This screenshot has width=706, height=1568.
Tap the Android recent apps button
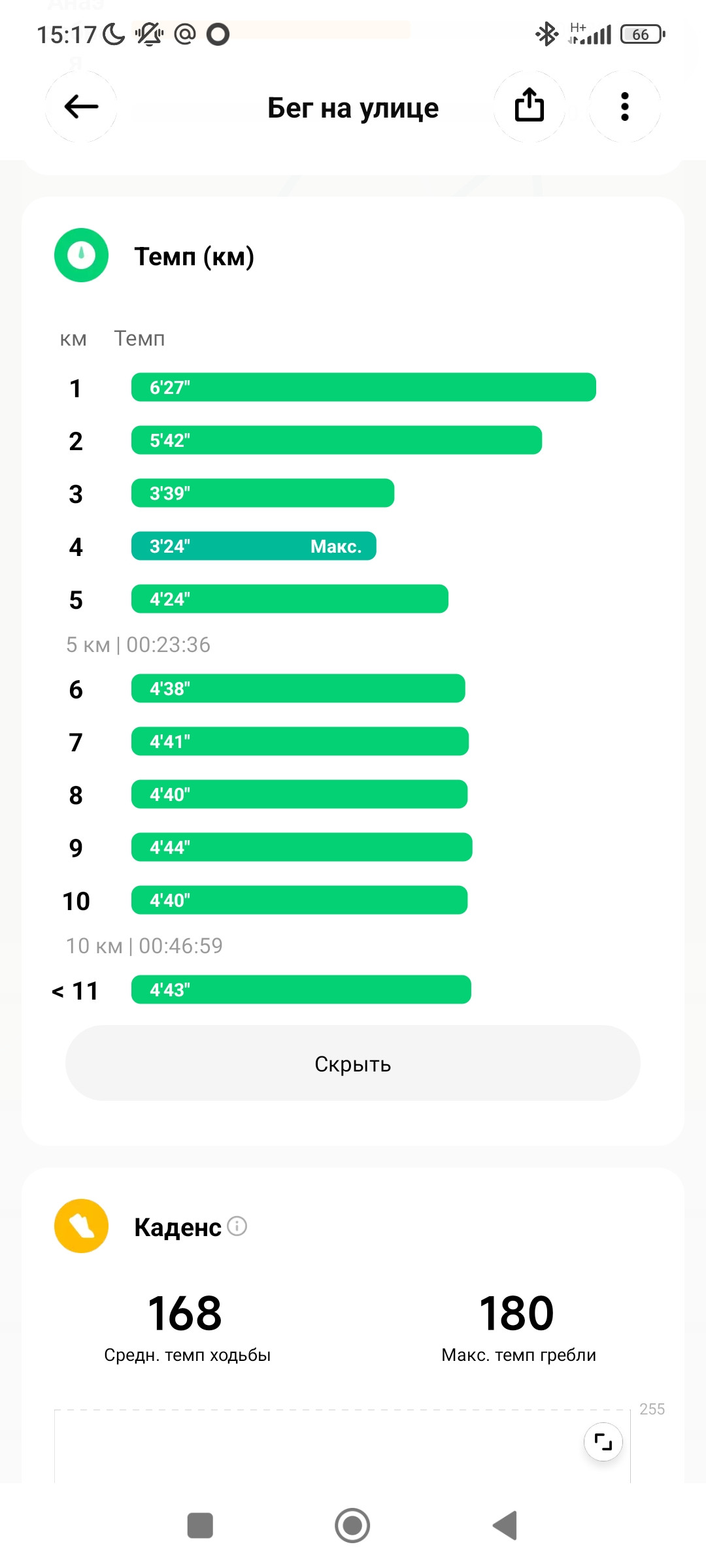[x=200, y=1526]
